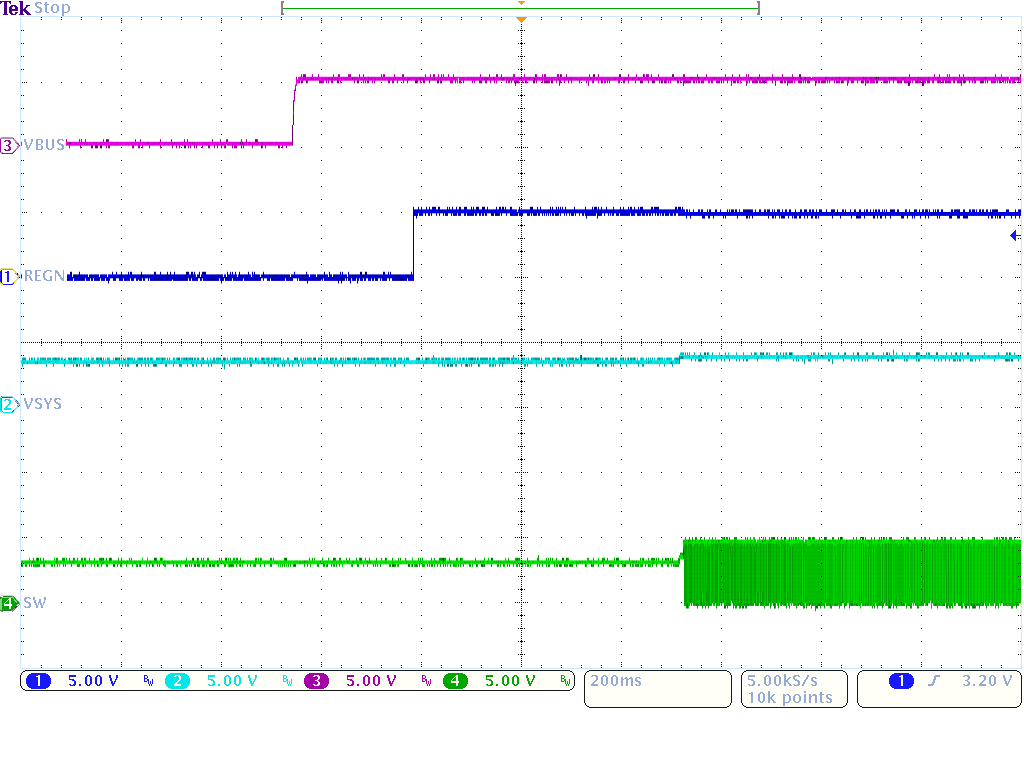Toggle bandwidth limit on channel 1
1024x768 pixels.
149,680
